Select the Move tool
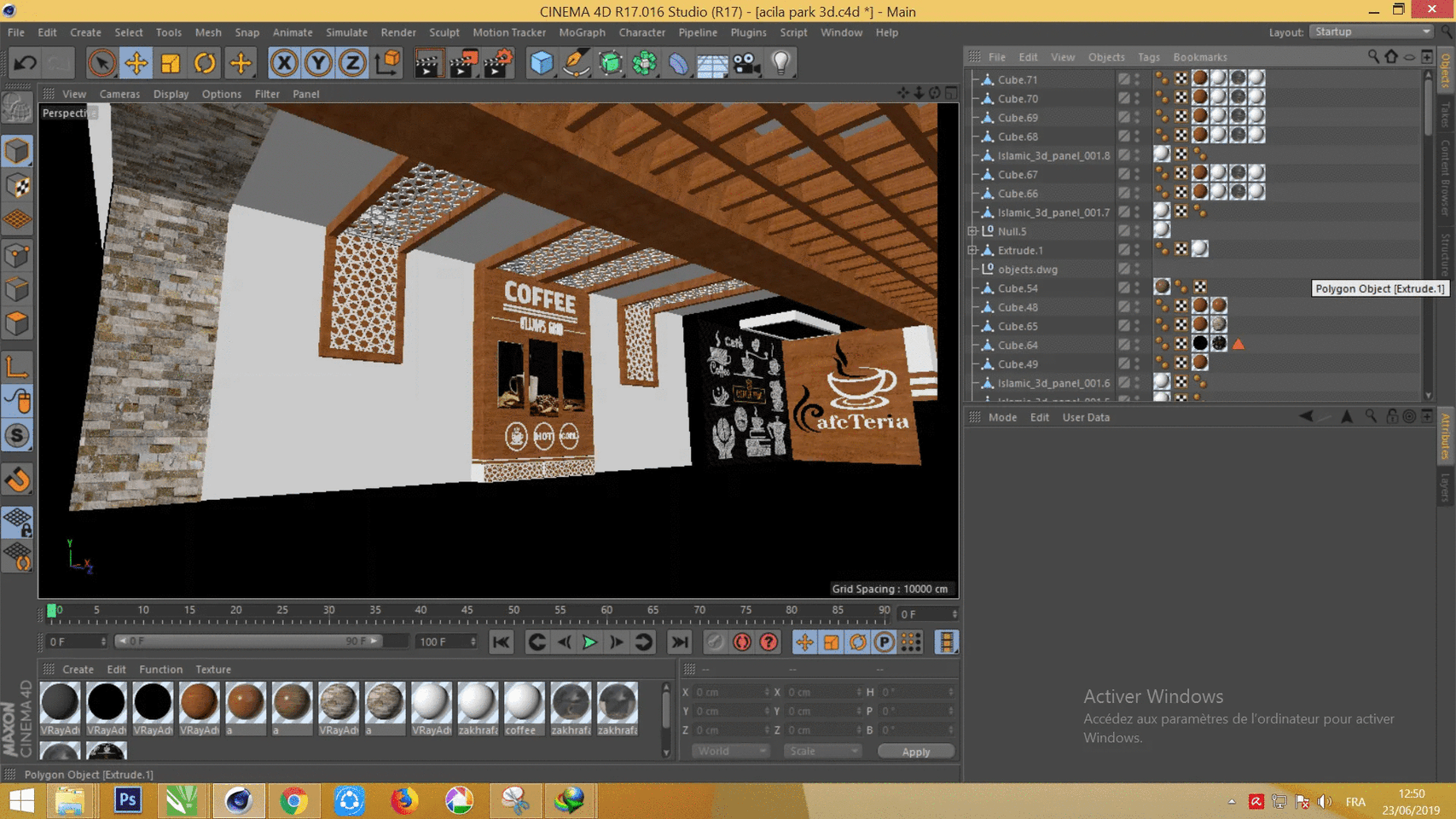 coord(136,63)
